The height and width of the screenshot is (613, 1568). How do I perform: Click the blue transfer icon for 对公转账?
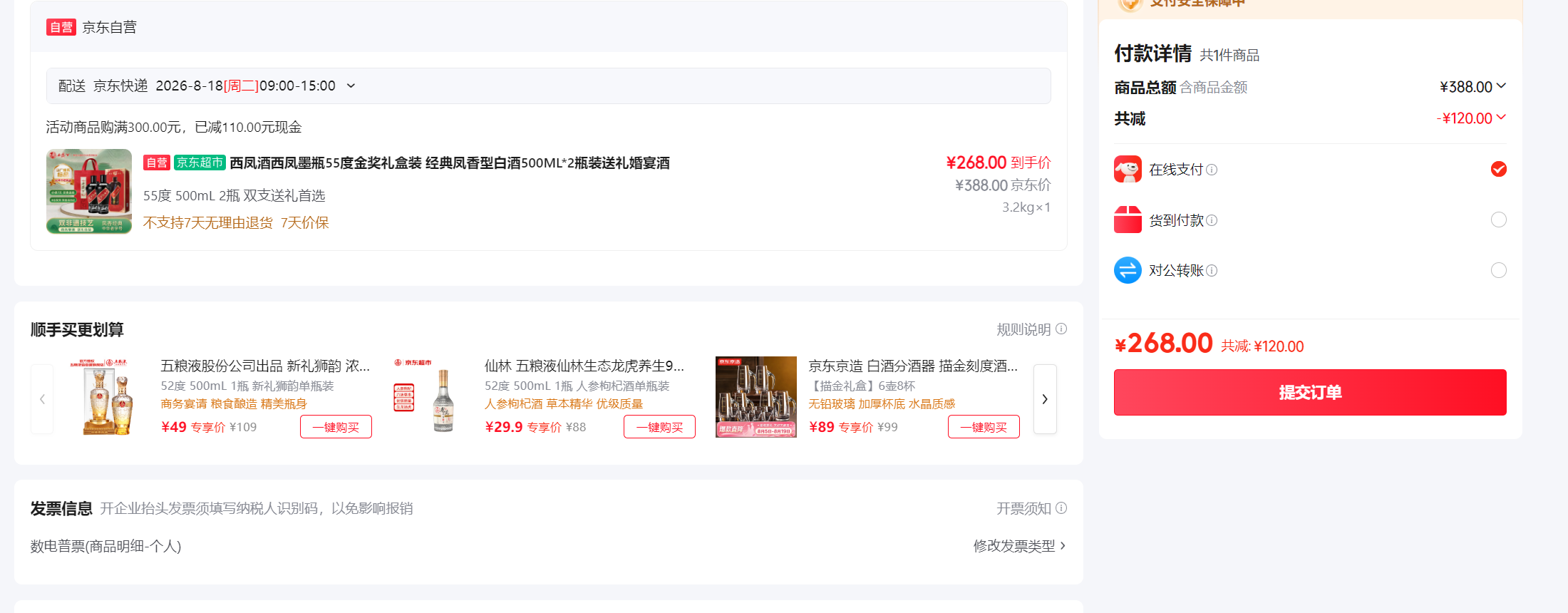[1128, 270]
